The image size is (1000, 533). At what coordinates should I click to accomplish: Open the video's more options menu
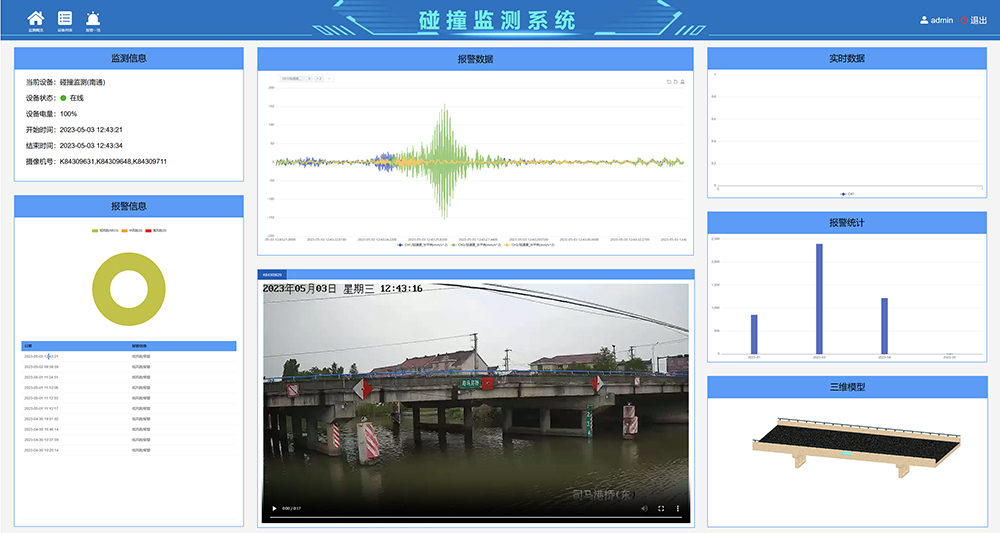(x=678, y=509)
